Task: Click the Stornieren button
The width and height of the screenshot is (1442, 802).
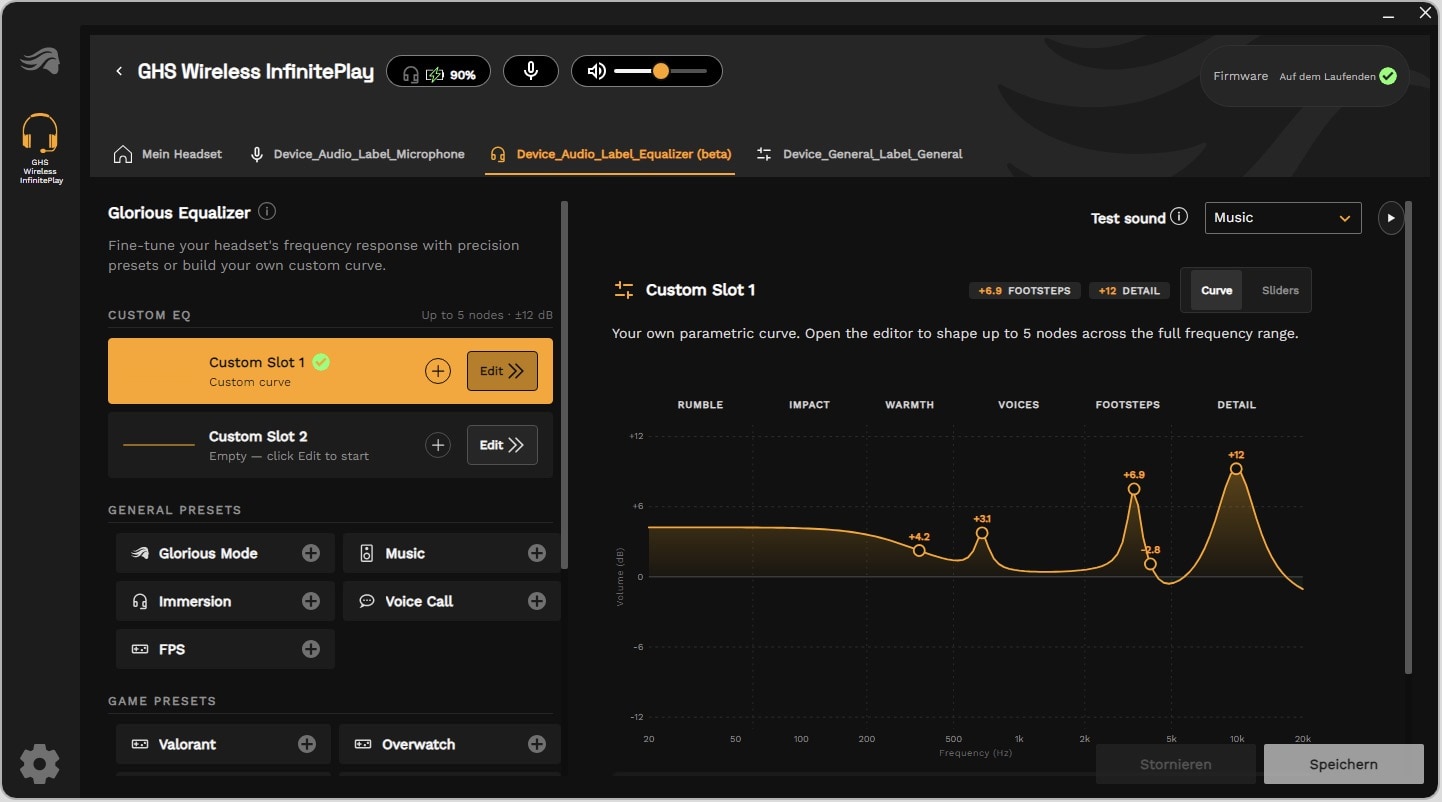Action: (x=1176, y=764)
